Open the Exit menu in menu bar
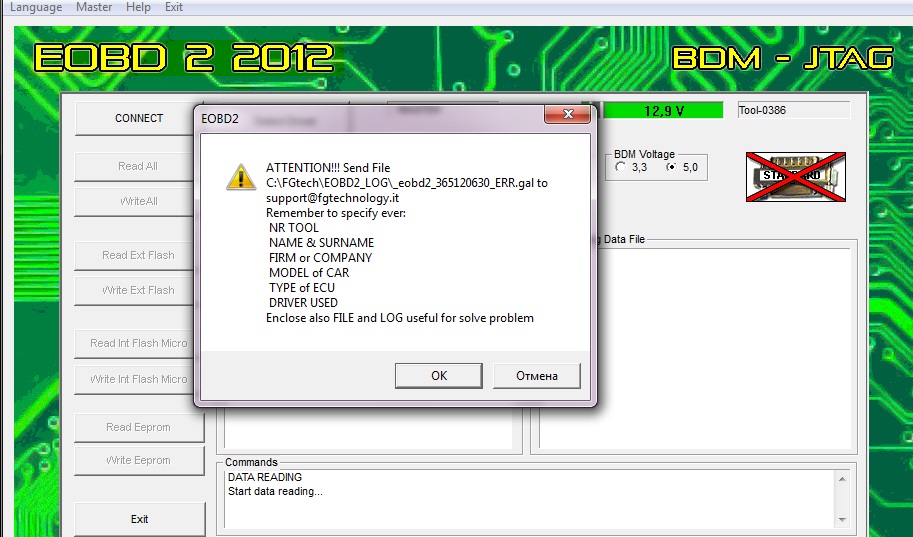 [174, 7]
